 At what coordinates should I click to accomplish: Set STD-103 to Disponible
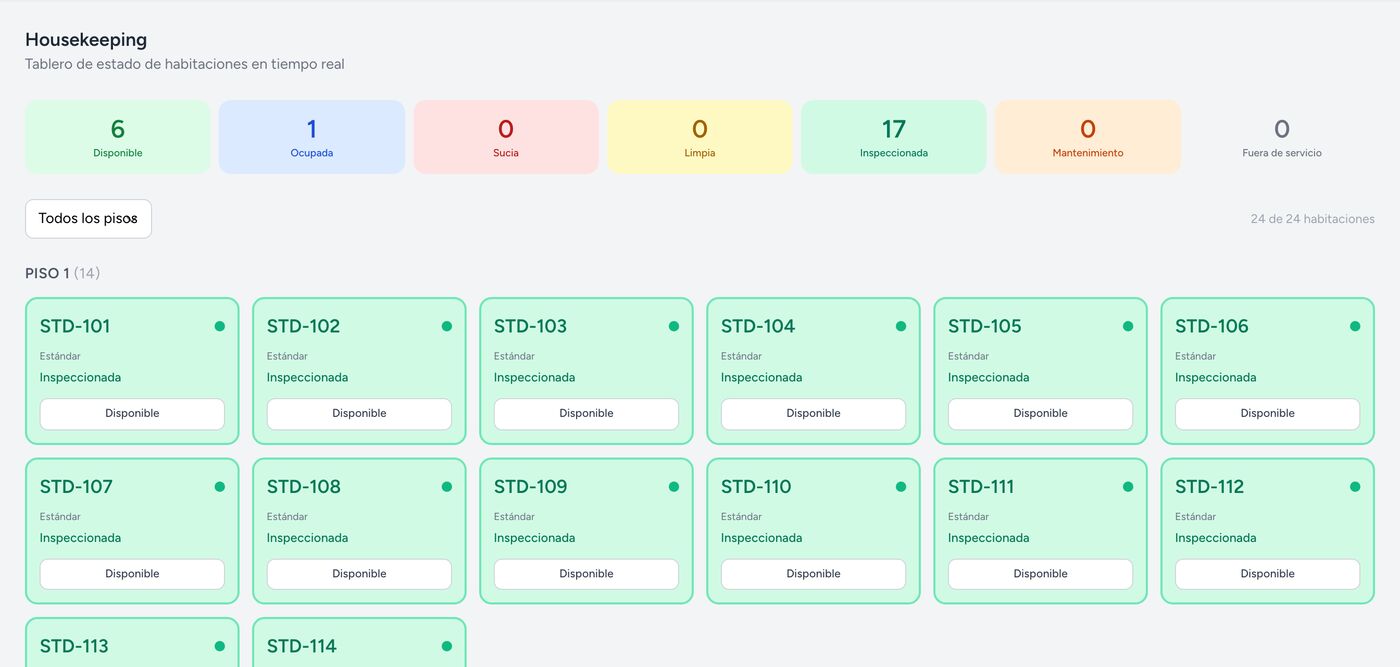586,414
